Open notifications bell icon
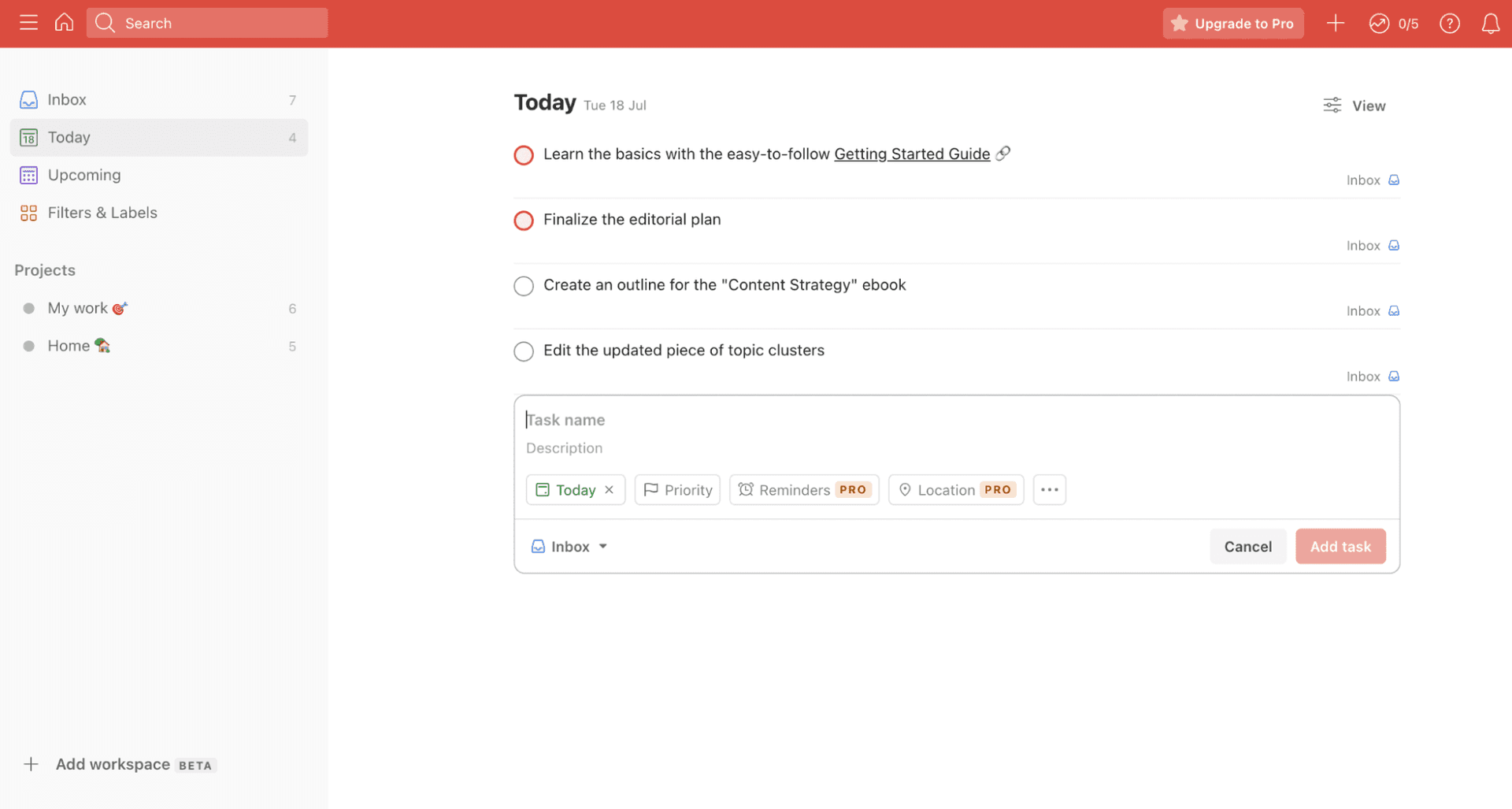Viewport: 1512px width, 809px height. [x=1490, y=24]
